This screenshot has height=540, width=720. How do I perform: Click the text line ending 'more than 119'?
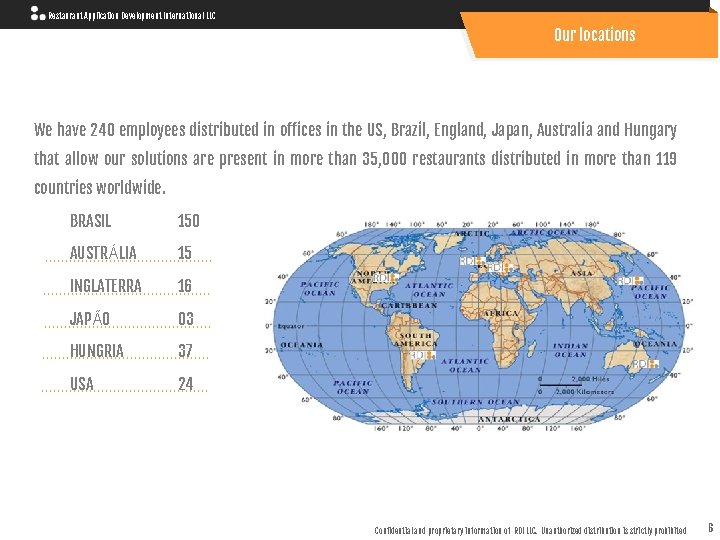355,159
